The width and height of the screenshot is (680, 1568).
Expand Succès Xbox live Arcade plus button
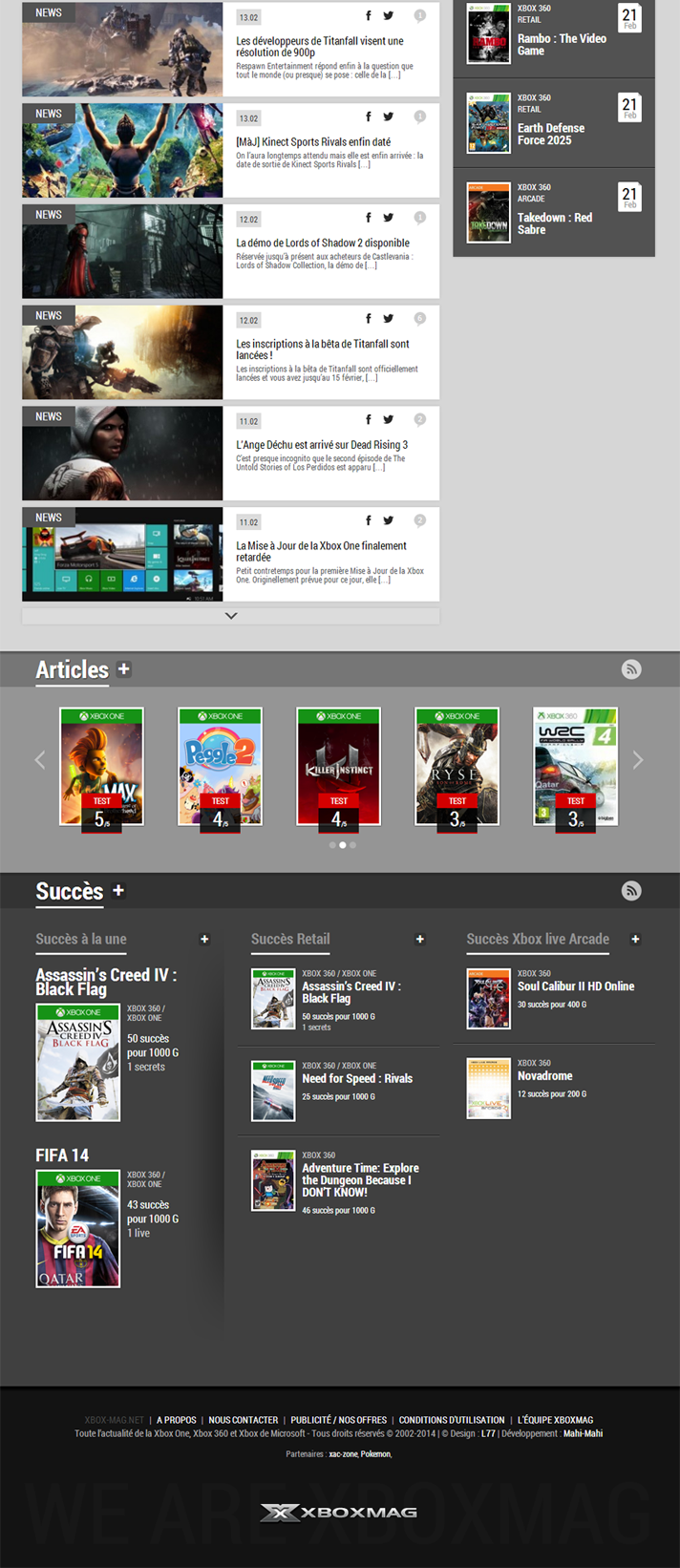635,940
